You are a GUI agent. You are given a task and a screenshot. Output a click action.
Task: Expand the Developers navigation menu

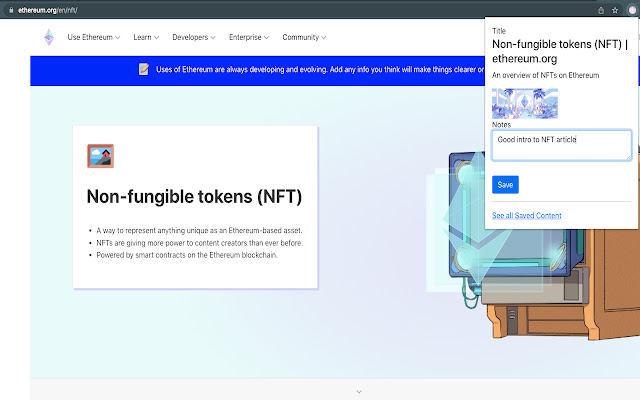[x=194, y=37]
